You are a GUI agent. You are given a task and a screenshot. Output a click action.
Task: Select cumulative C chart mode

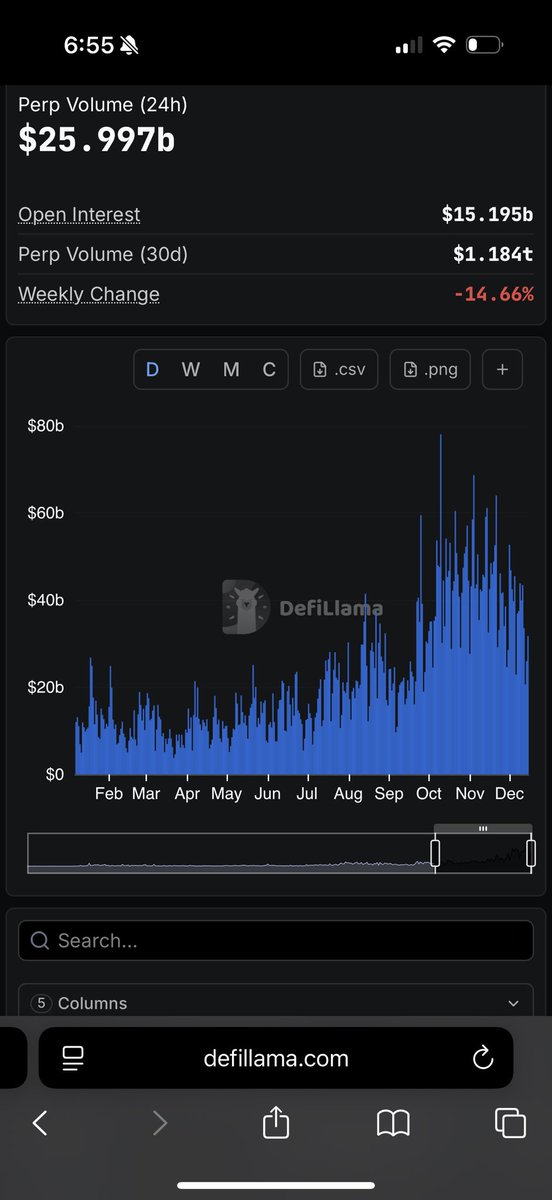[269, 369]
